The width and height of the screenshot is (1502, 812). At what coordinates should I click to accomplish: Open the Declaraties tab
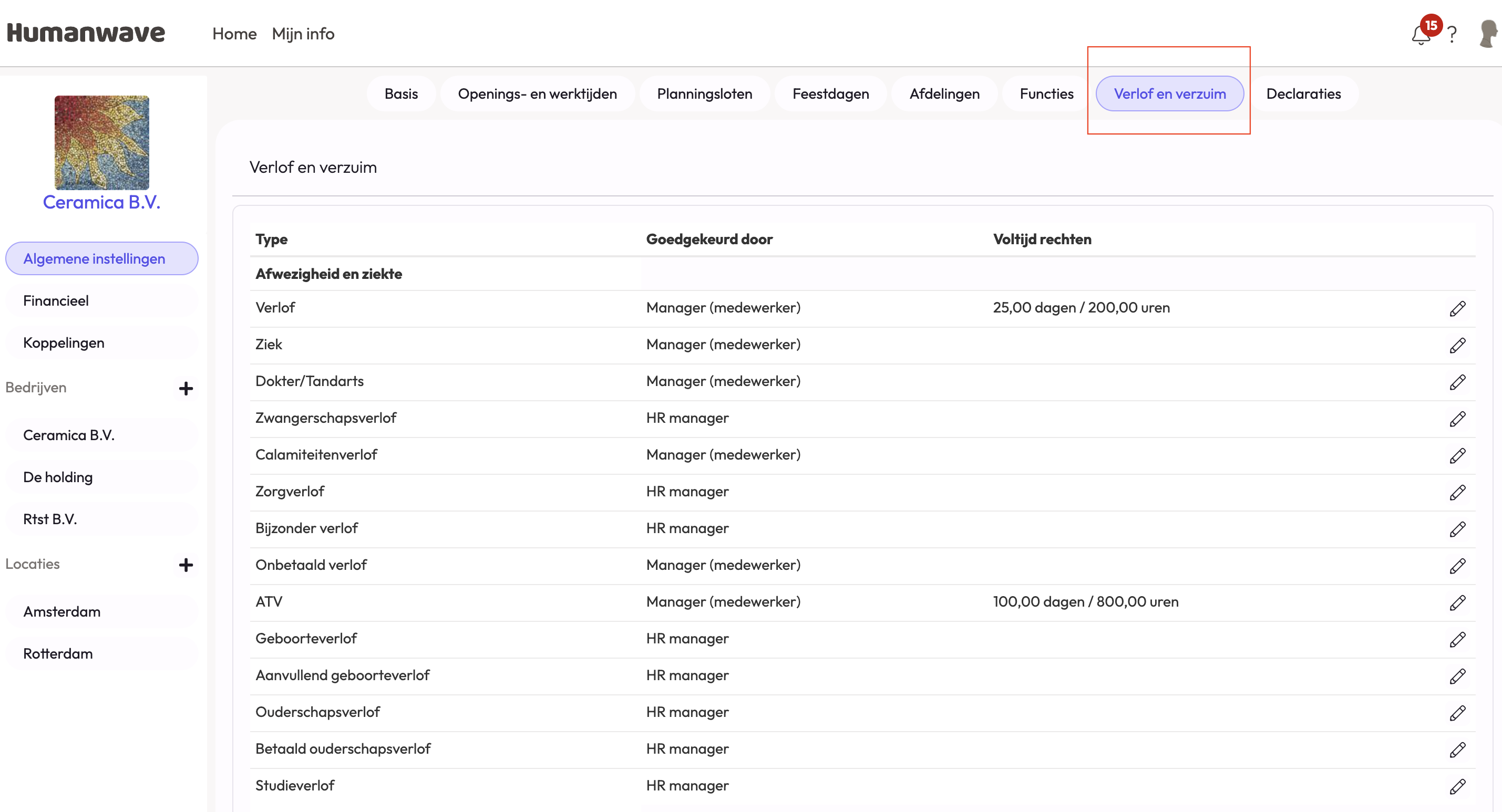[x=1303, y=94]
